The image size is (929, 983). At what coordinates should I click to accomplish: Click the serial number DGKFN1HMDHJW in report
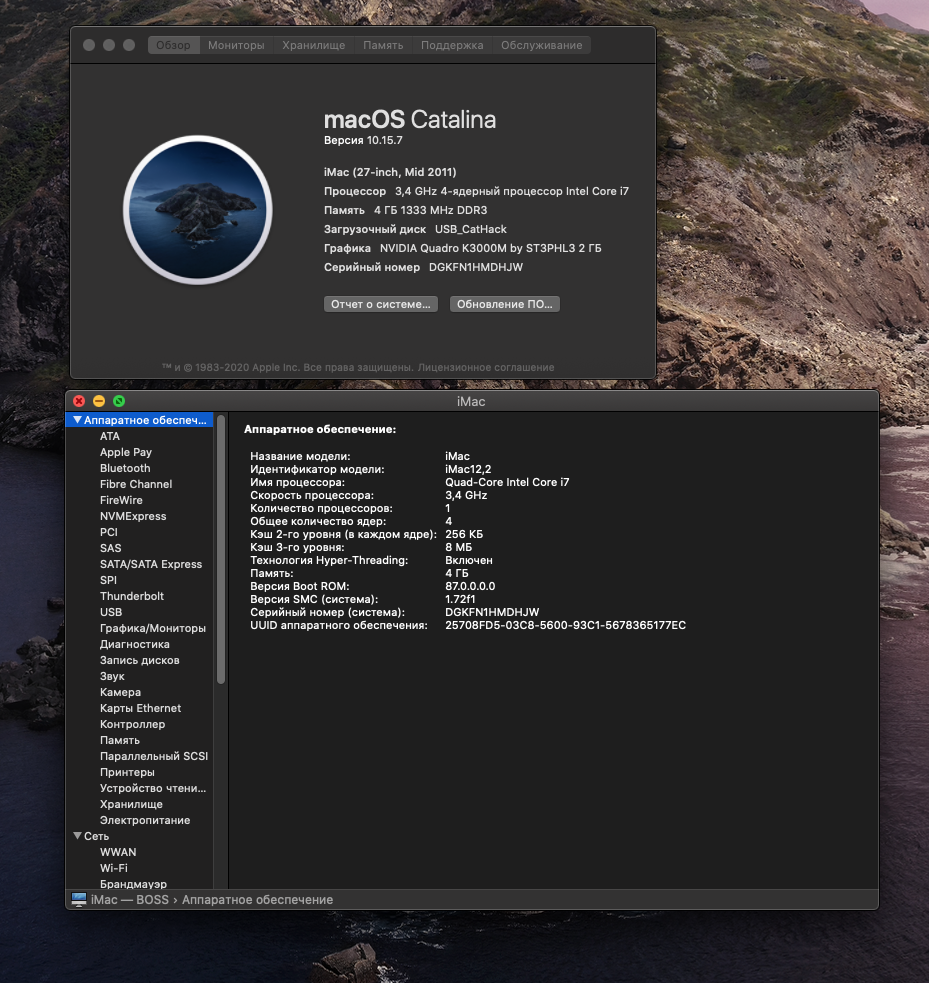click(x=492, y=612)
